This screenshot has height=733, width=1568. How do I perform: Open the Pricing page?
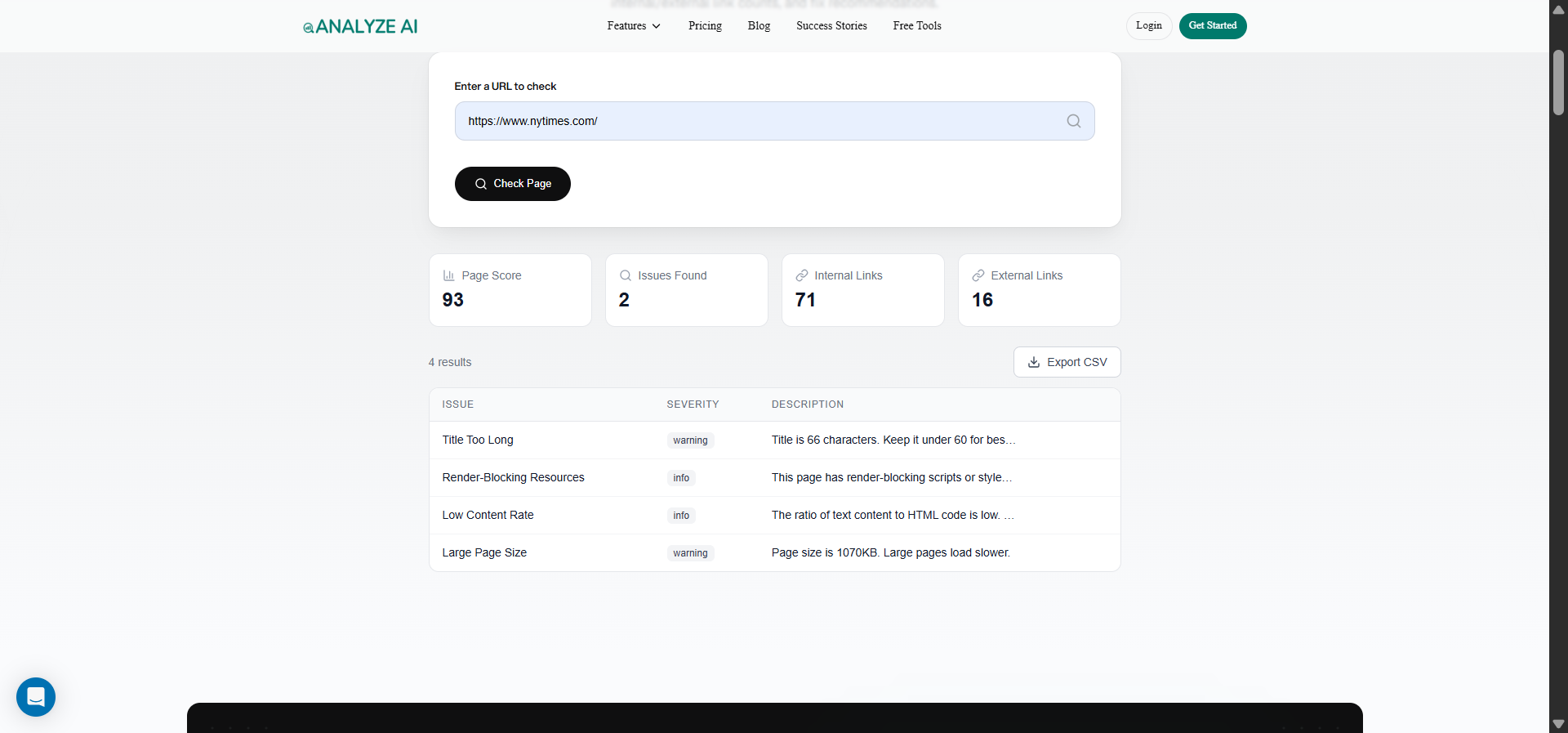coord(705,26)
